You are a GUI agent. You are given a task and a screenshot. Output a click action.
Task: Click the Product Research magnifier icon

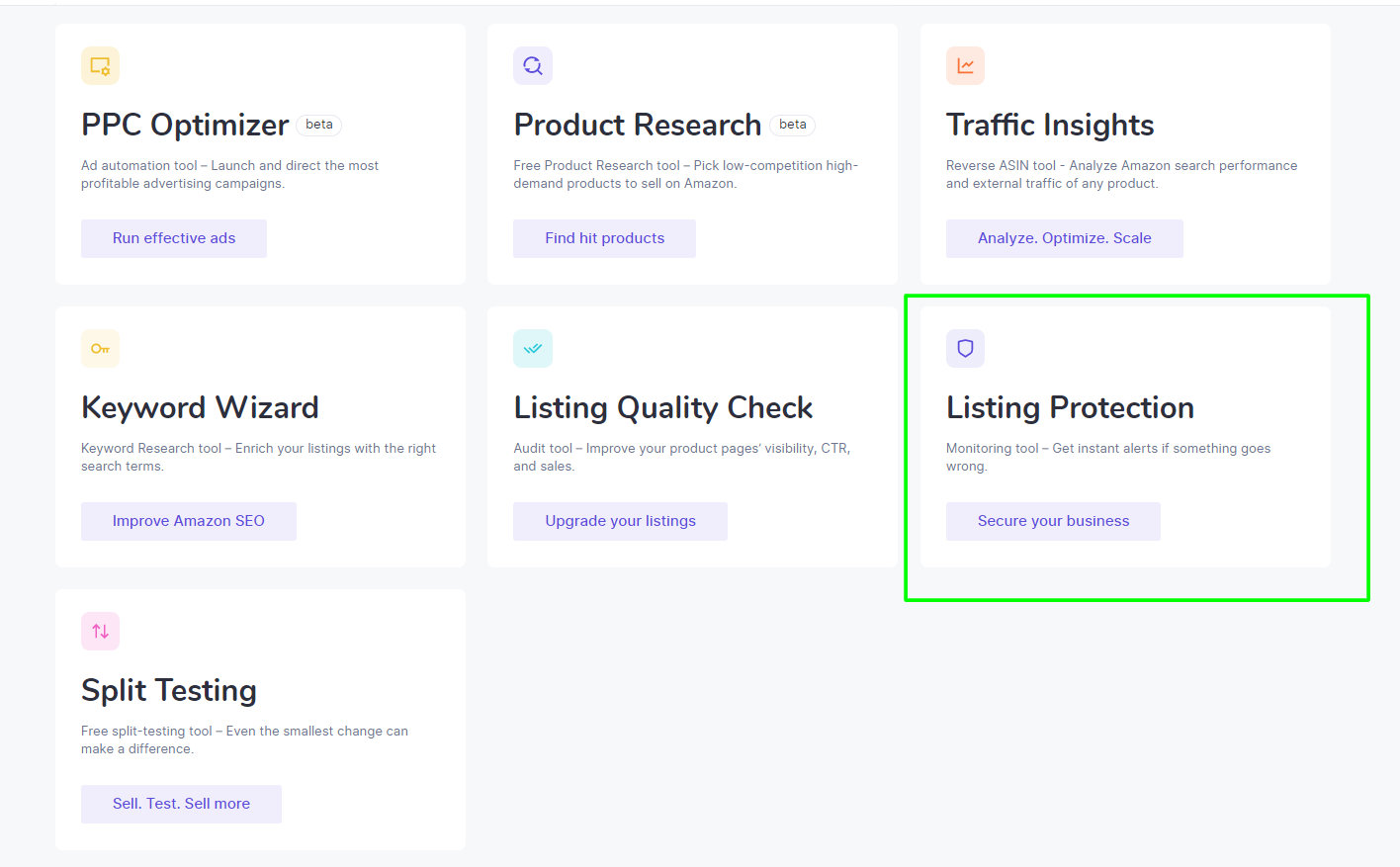point(533,65)
